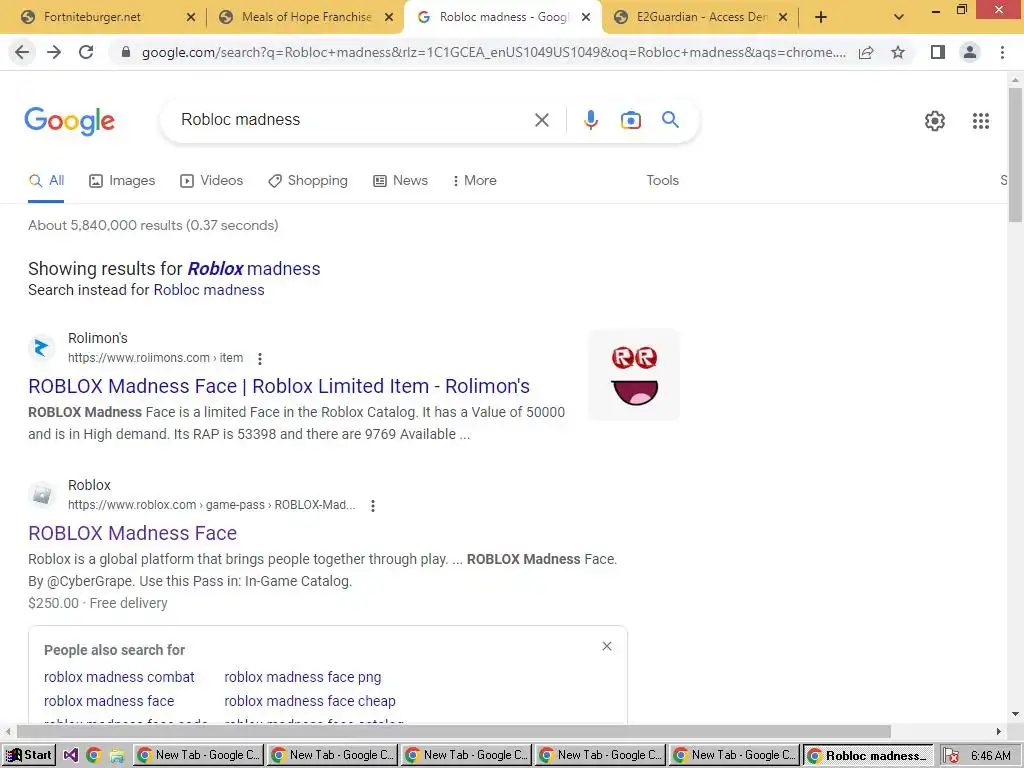Image resolution: width=1024 pixels, height=768 pixels.
Task: Start voice search with the microphone icon
Action: click(590, 120)
